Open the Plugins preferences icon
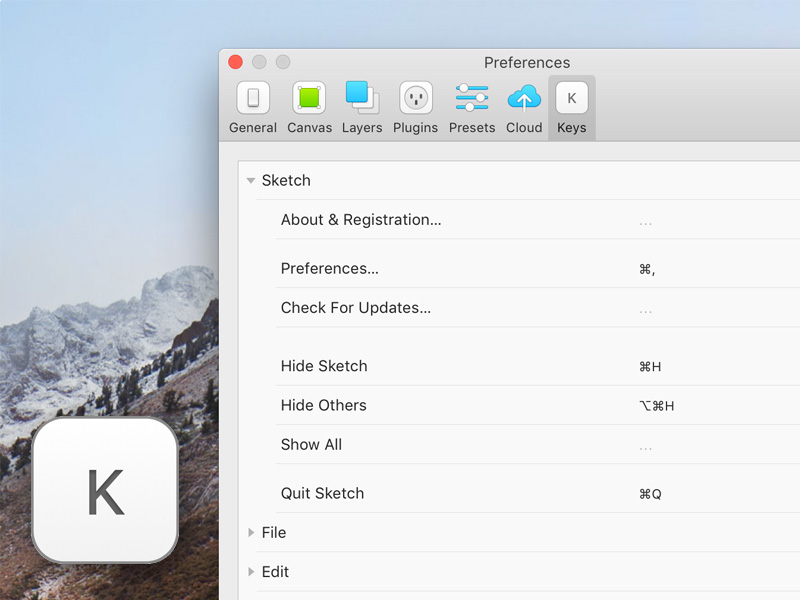This screenshot has height=600, width=800. (x=416, y=97)
